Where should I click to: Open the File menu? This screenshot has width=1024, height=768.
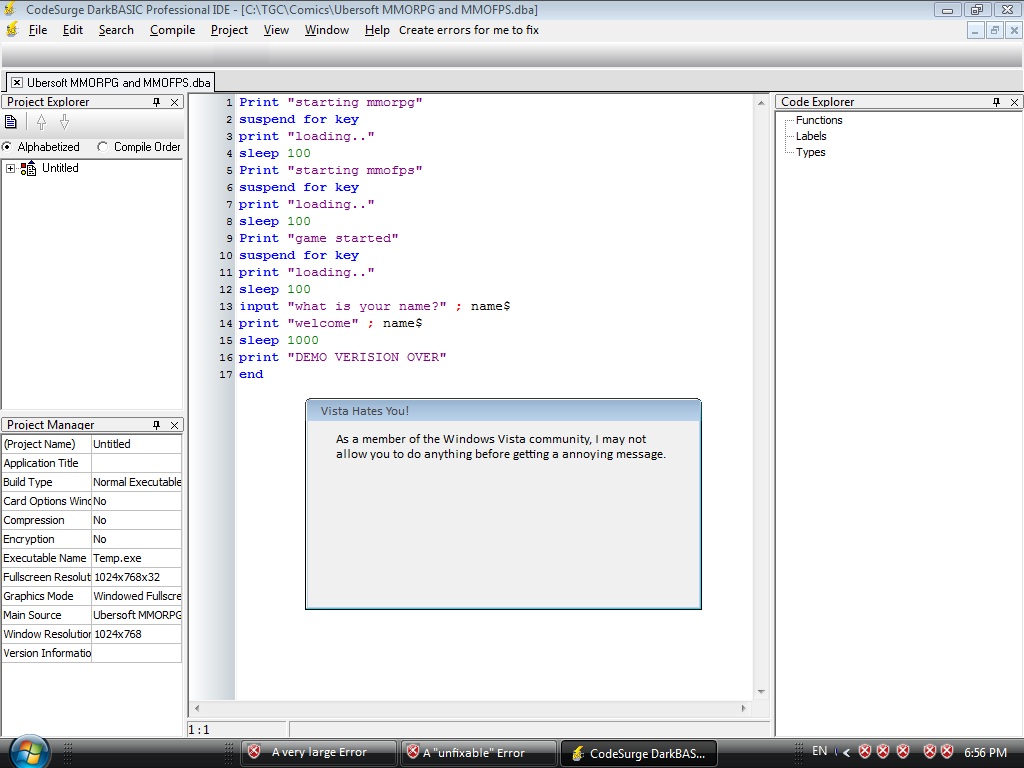click(38, 30)
